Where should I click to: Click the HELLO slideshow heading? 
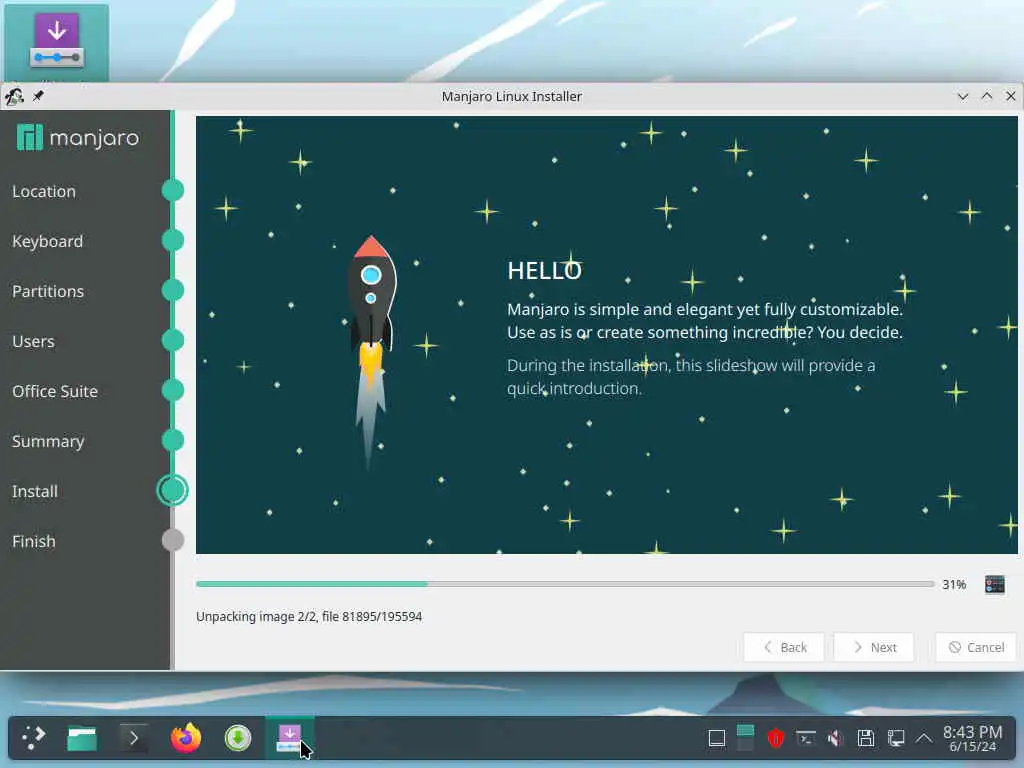[x=544, y=270]
